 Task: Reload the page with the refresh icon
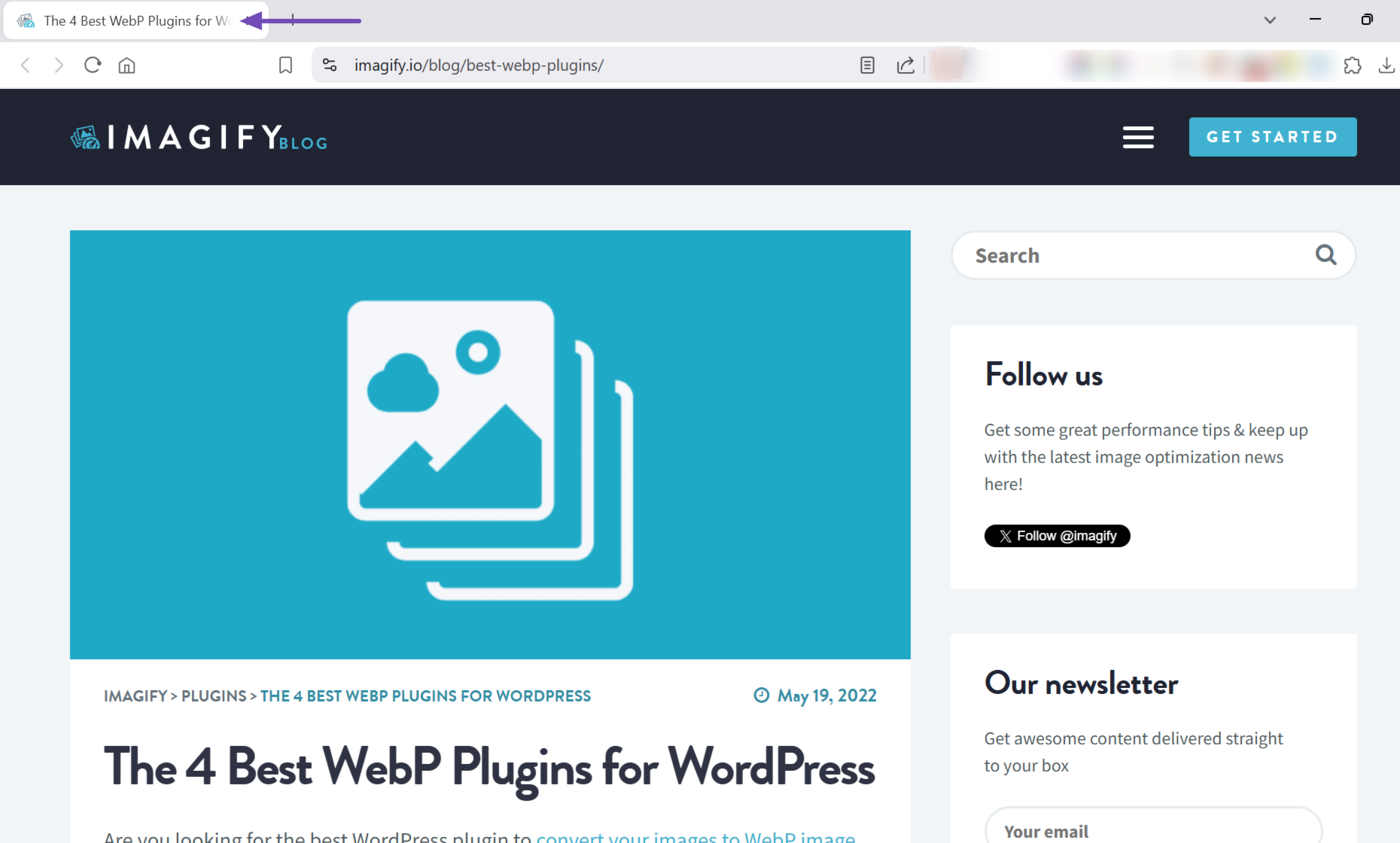point(93,66)
